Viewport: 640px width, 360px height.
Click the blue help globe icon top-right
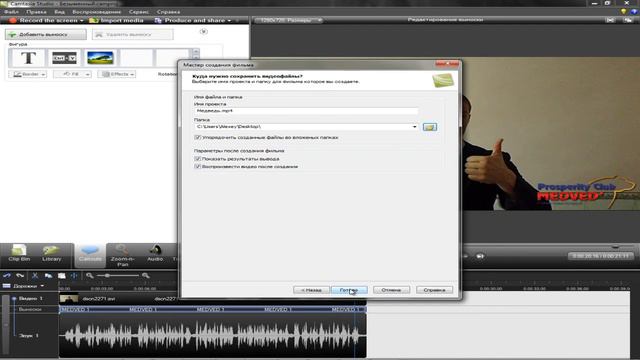(634, 12)
